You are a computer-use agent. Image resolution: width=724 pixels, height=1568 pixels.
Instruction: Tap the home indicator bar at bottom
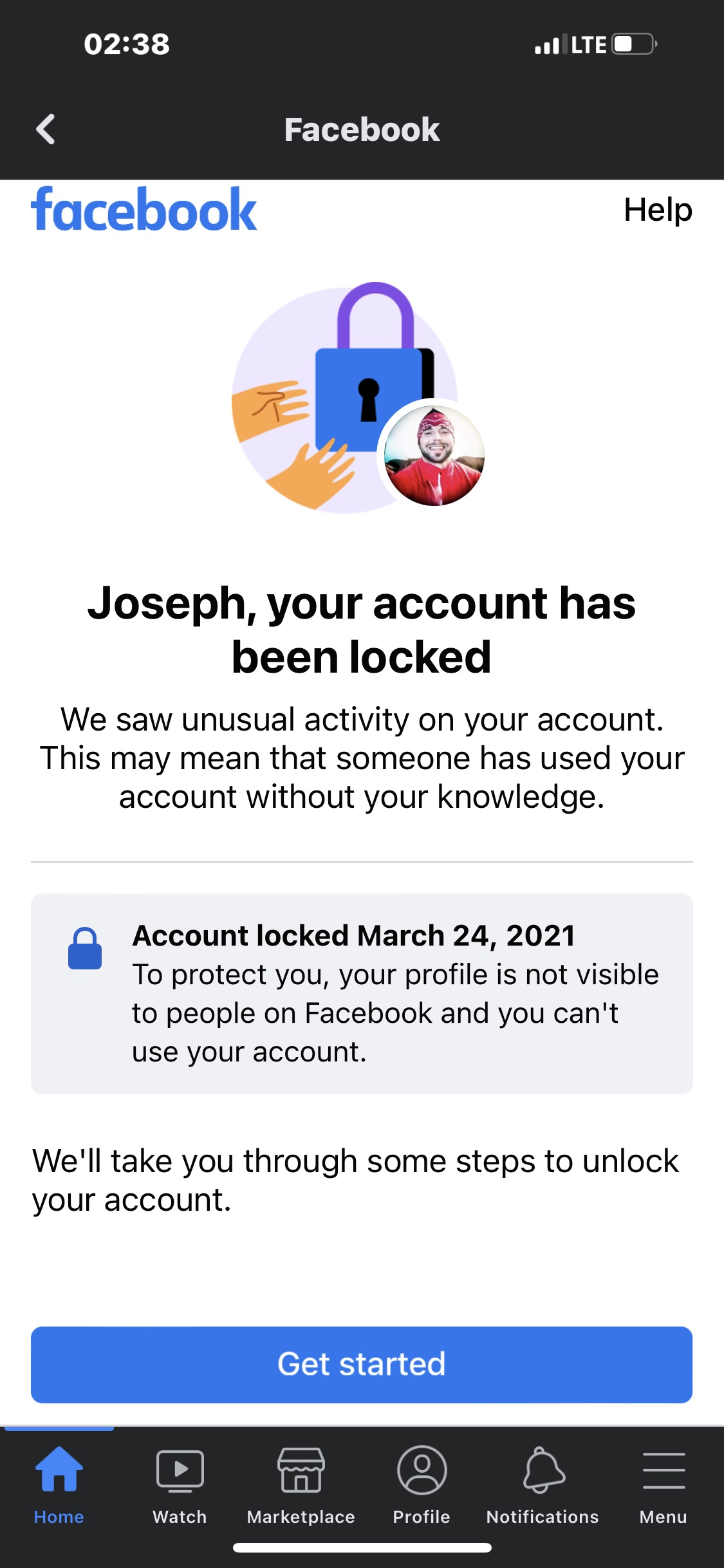coord(362,1547)
